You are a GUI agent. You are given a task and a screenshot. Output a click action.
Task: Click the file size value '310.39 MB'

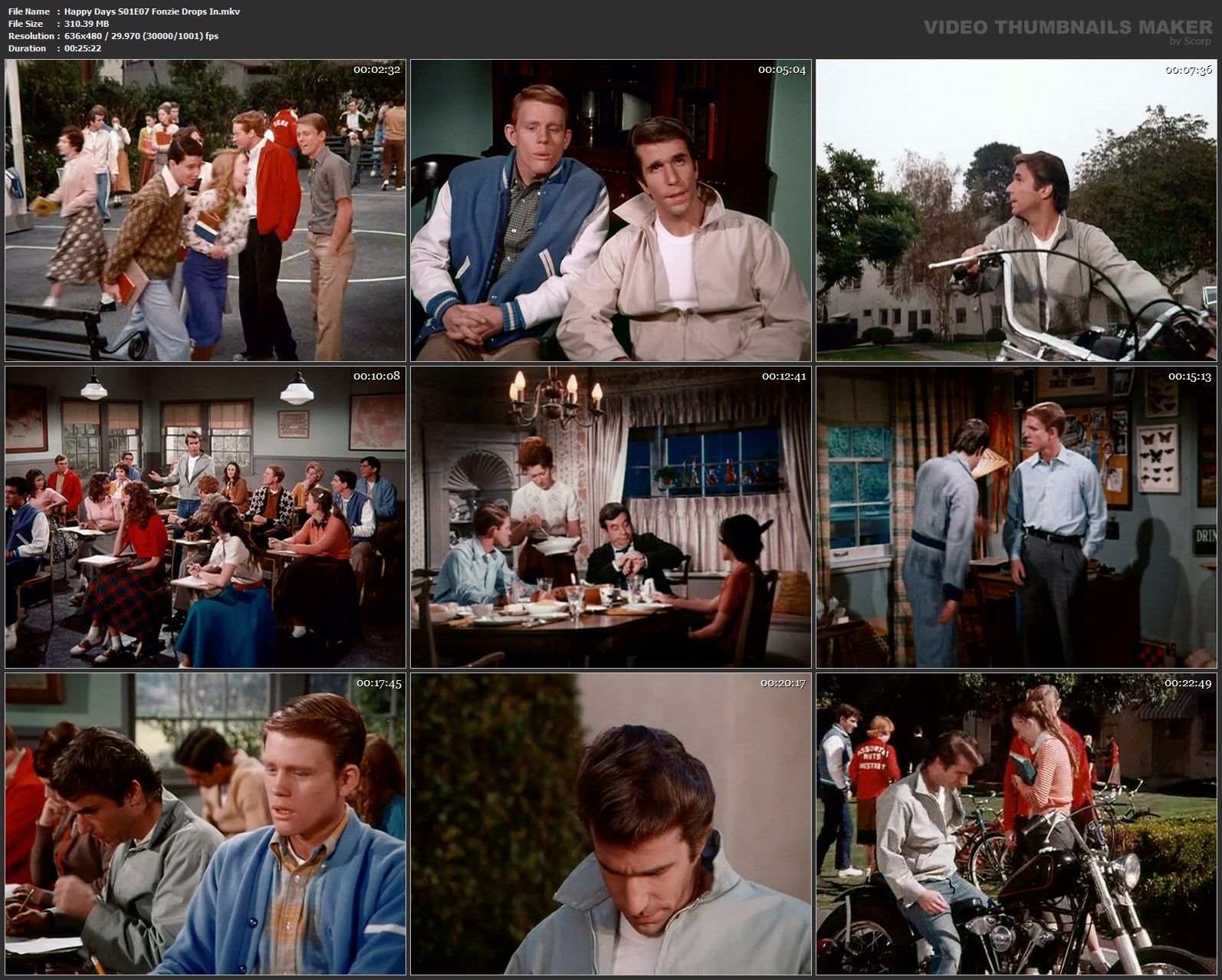click(87, 24)
